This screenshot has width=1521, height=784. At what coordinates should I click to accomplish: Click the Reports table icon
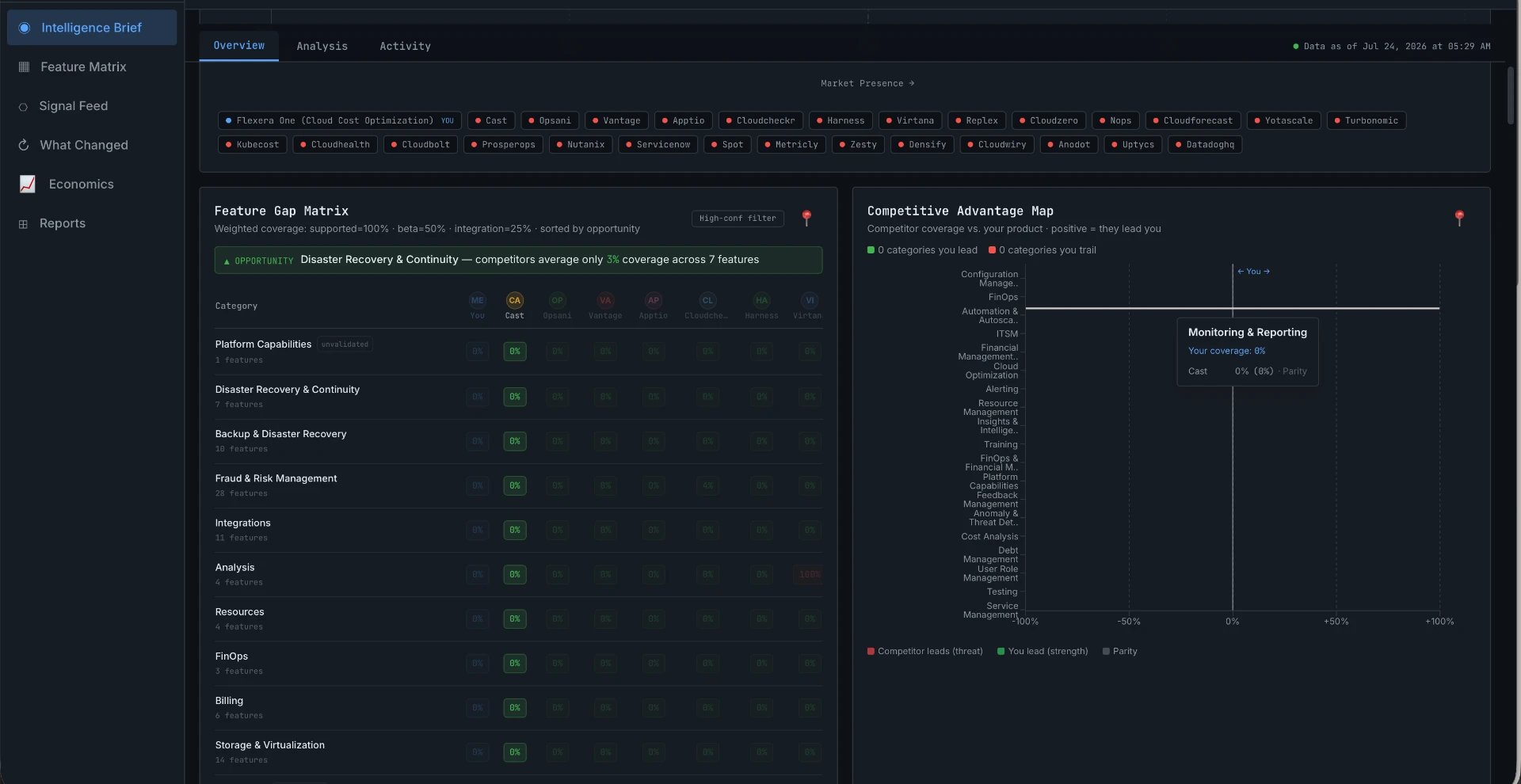(23, 224)
